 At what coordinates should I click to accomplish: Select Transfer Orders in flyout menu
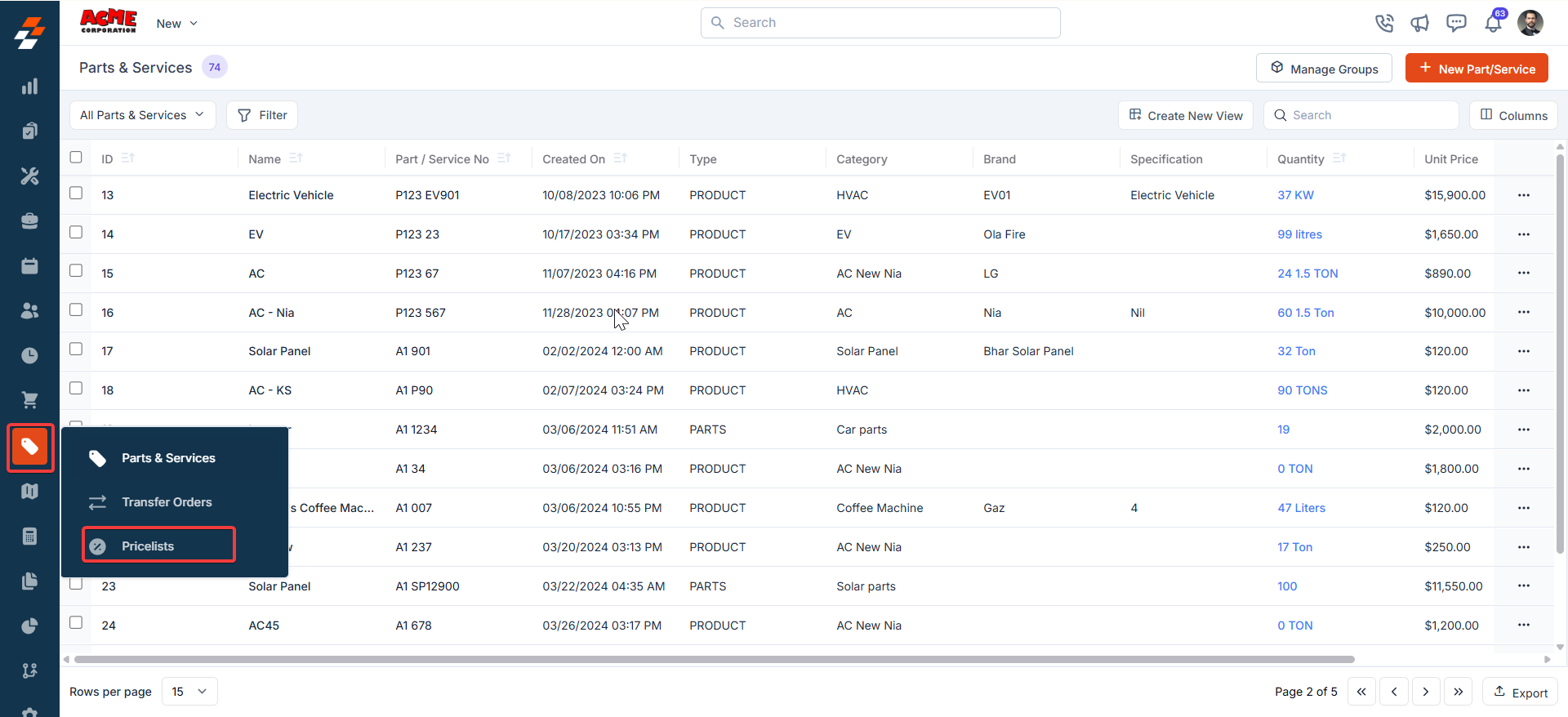click(167, 502)
